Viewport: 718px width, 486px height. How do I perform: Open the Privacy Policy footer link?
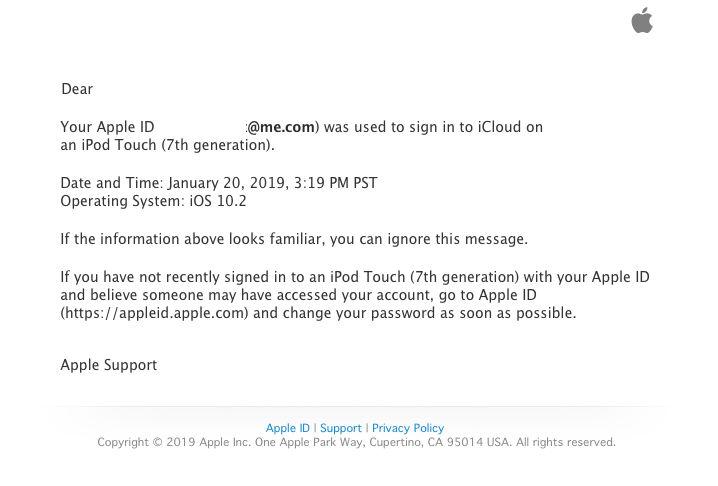[408, 428]
